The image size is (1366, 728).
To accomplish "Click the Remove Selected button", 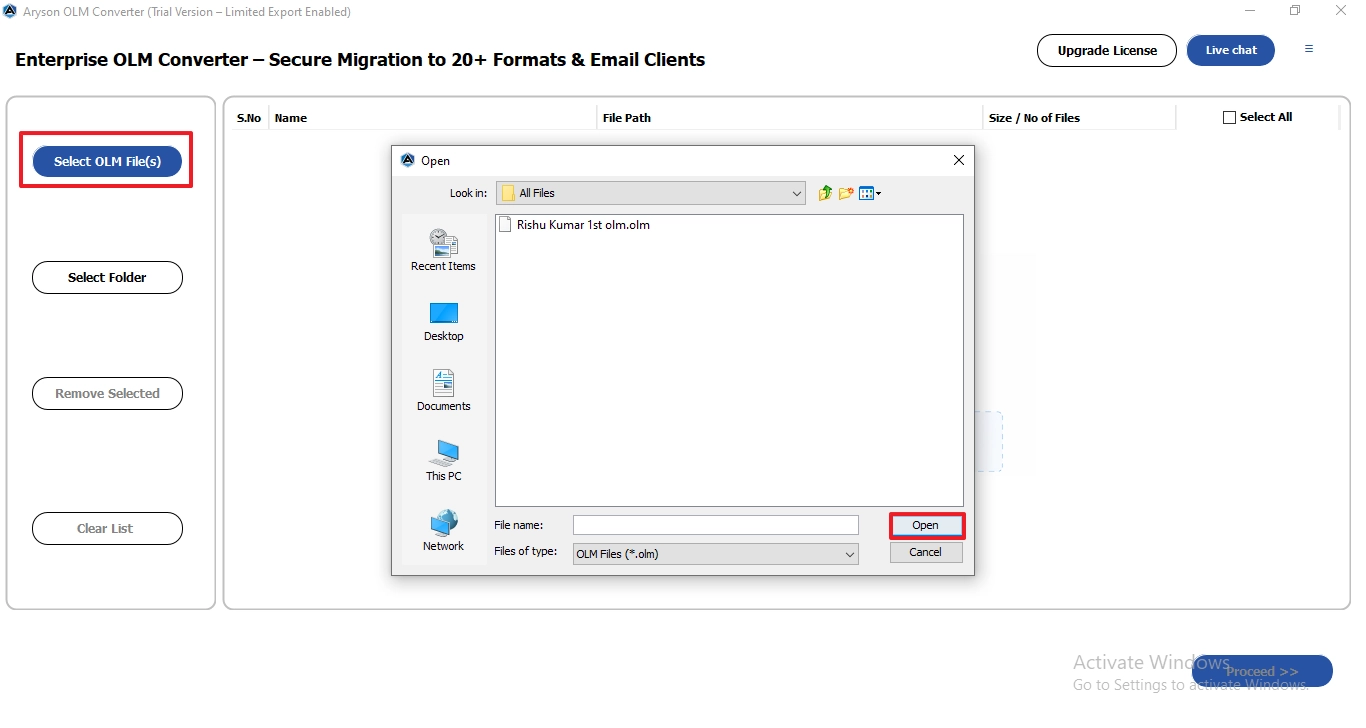I will click(x=107, y=393).
